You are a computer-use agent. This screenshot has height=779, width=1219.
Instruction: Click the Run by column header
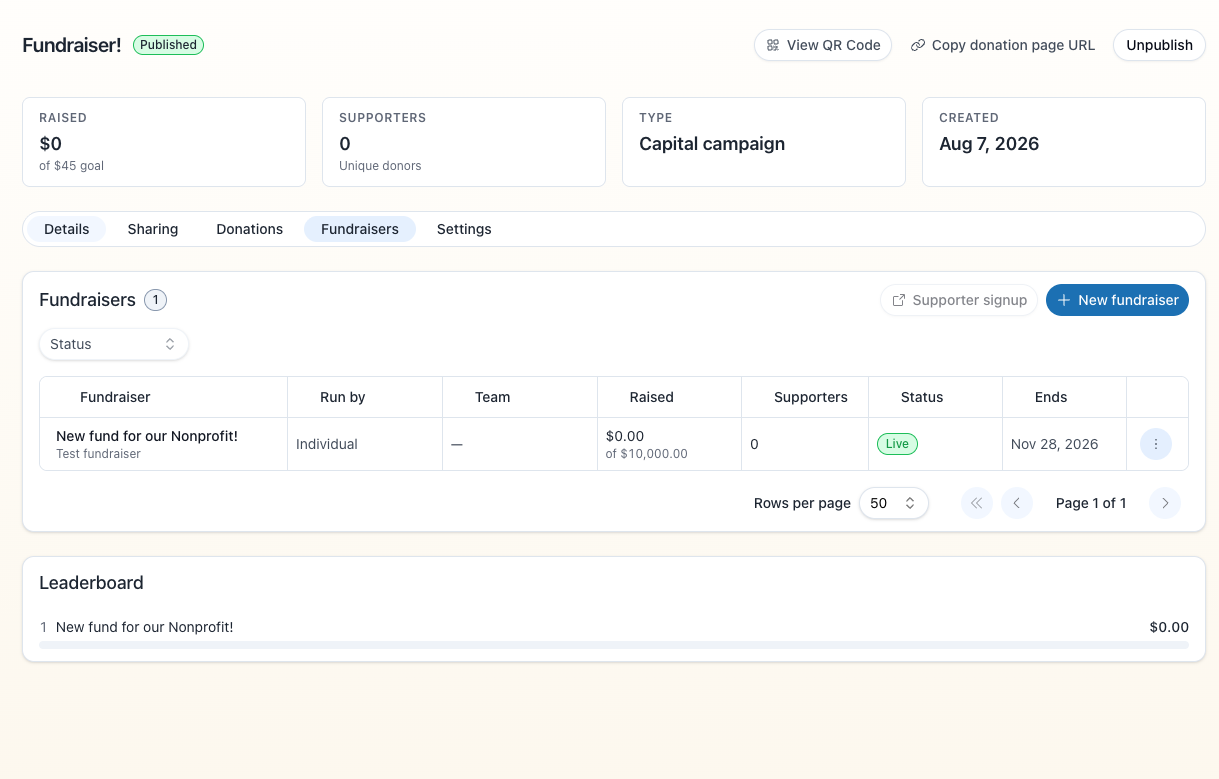[343, 397]
